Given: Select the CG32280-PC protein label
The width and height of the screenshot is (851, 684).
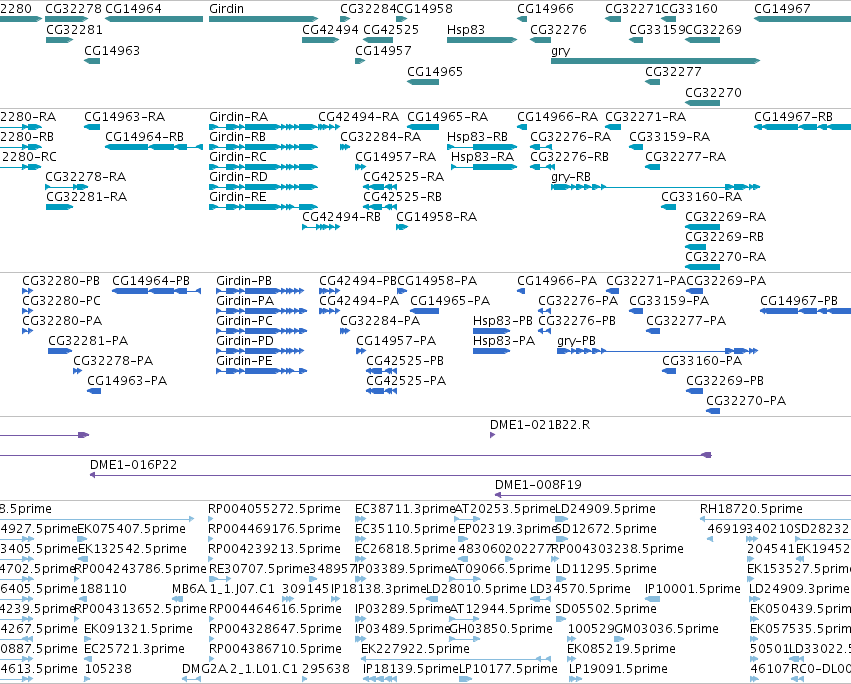Looking at the screenshot, I should pyautogui.click(x=61, y=301).
